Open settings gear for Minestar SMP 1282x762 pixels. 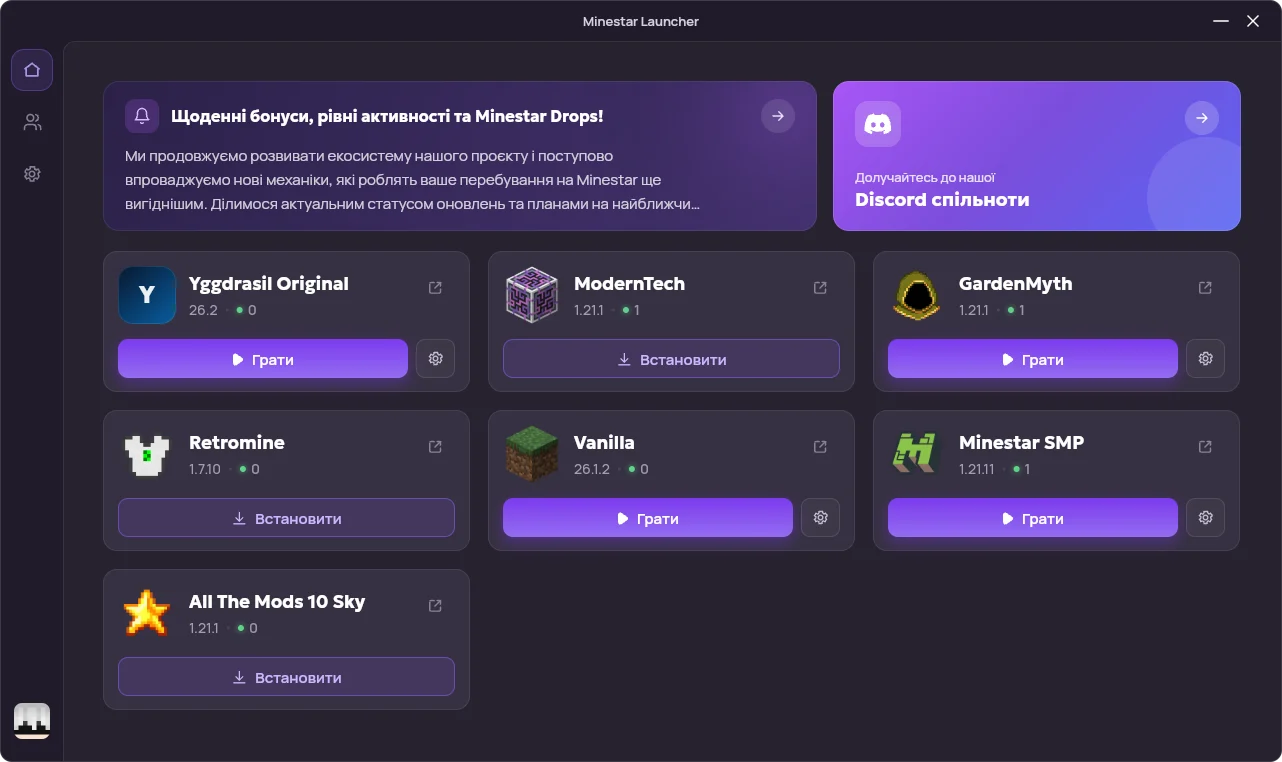click(x=1205, y=518)
